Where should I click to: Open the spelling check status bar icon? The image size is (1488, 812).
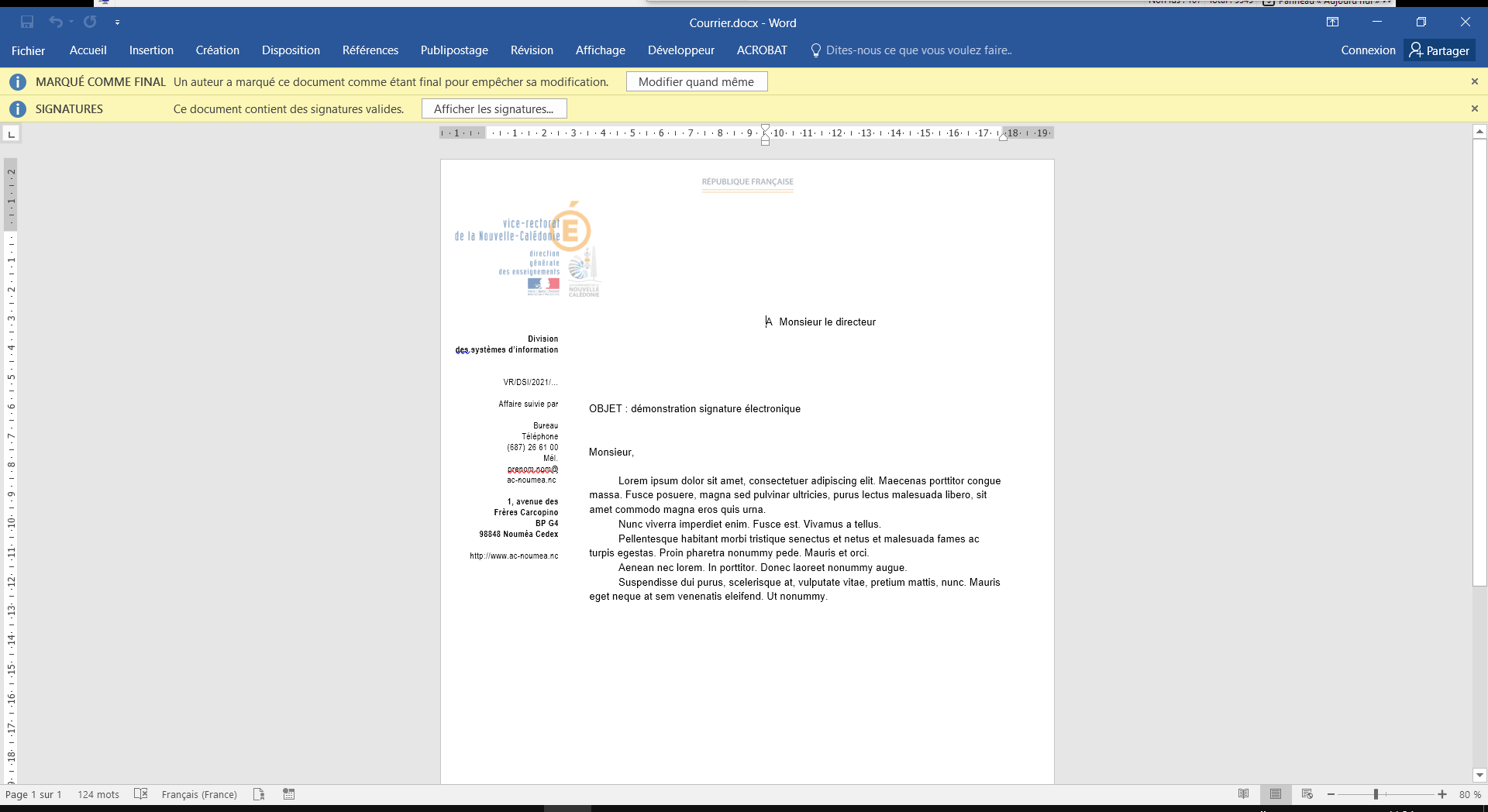[x=140, y=794]
